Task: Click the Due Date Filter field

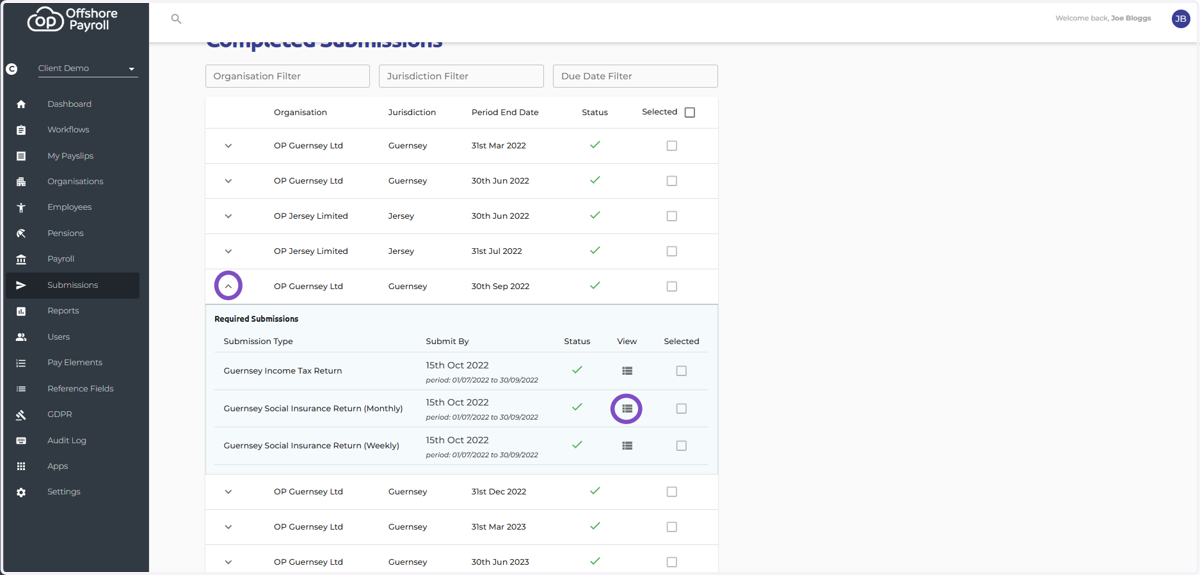Action: pos(635,76)
